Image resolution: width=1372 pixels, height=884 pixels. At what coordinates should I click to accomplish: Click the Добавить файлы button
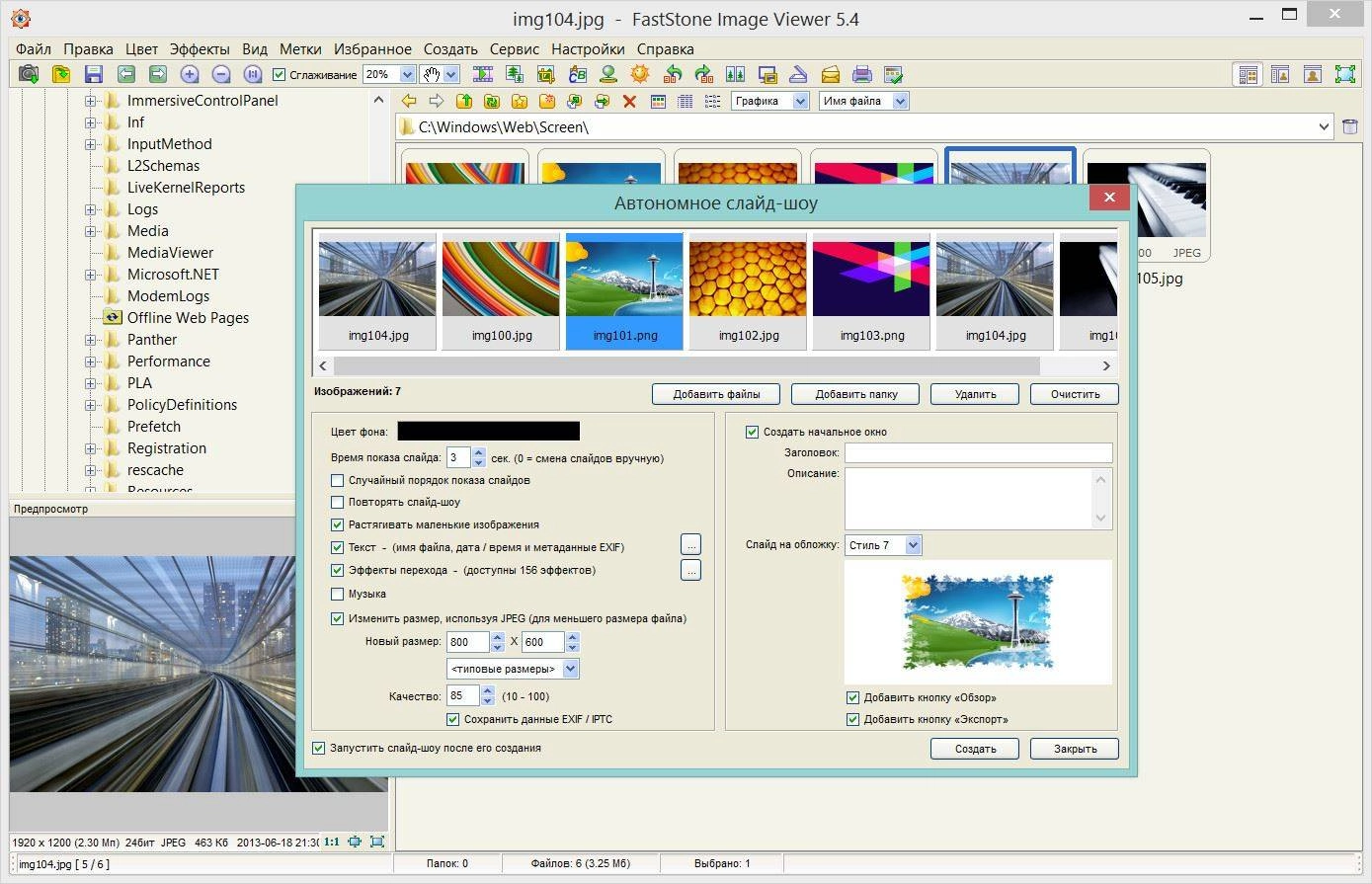point(716,394)
